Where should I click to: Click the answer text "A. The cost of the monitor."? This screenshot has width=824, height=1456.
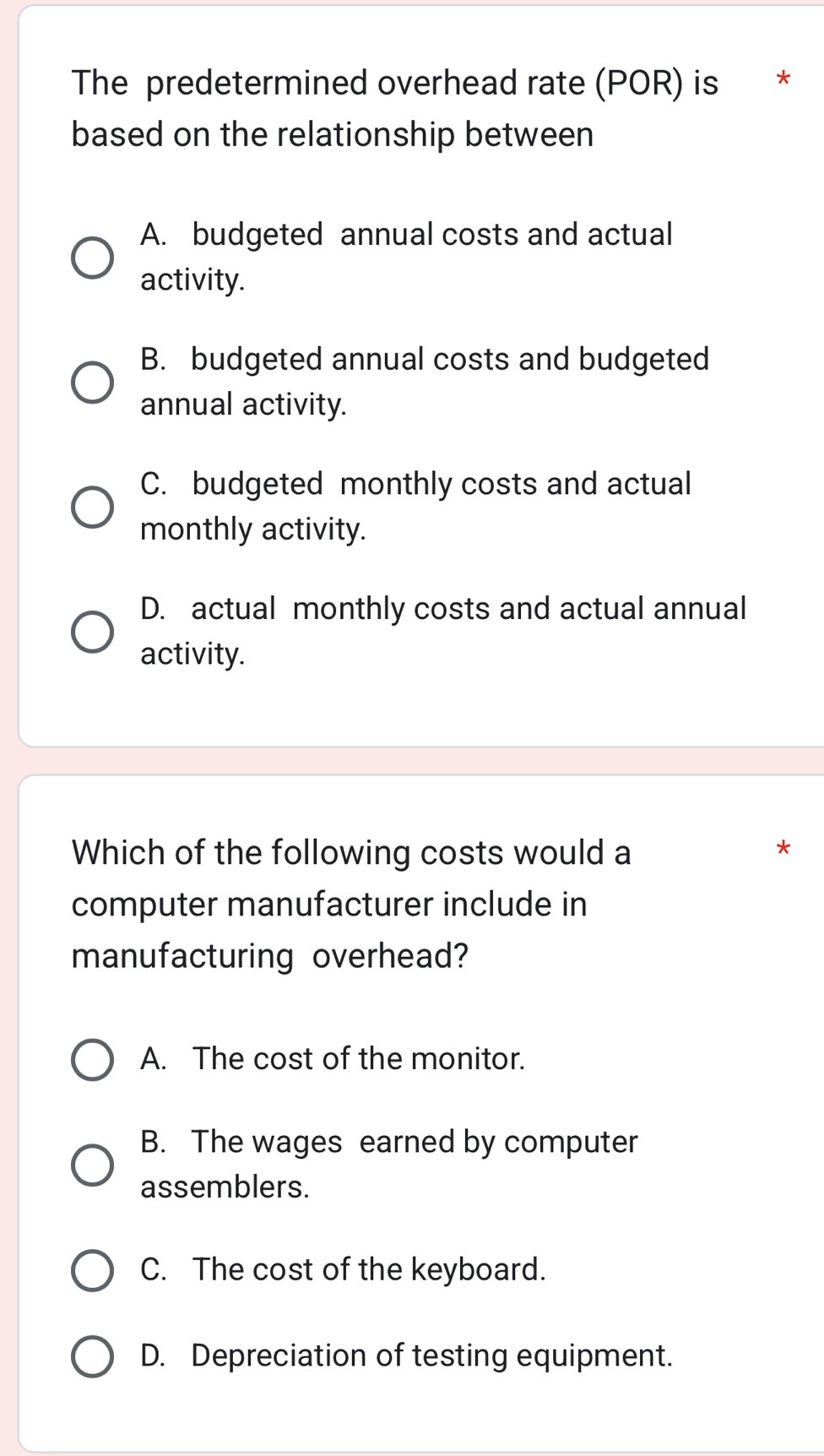pos(333,1059)
